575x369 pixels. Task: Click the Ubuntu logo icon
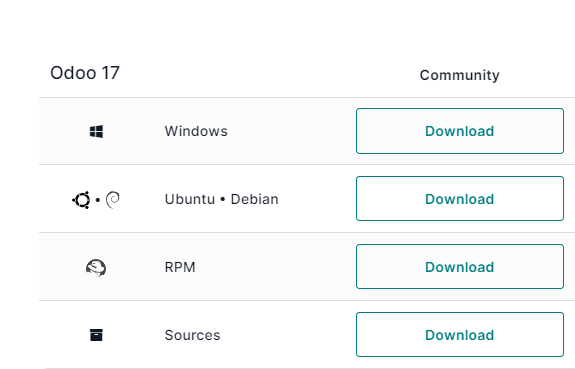click(x=81, y=200)
